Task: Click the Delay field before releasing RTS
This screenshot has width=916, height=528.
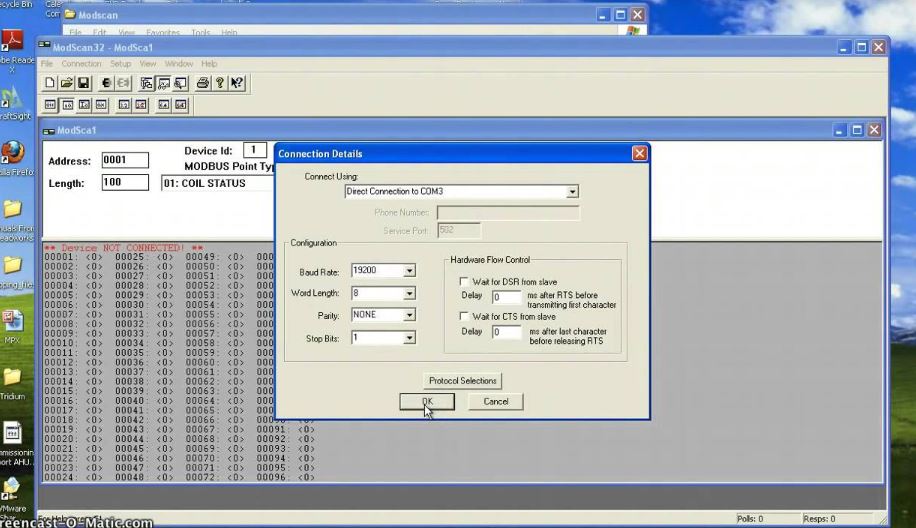Action: (506, 332)
